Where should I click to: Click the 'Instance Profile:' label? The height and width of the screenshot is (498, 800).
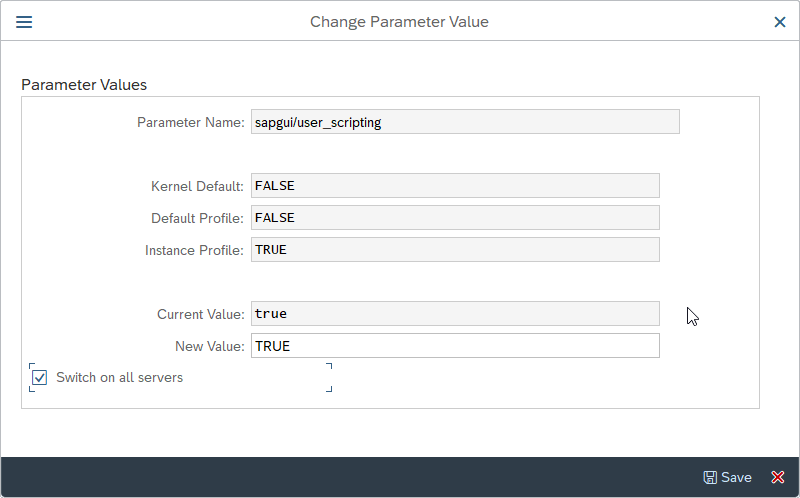[194, 251]
